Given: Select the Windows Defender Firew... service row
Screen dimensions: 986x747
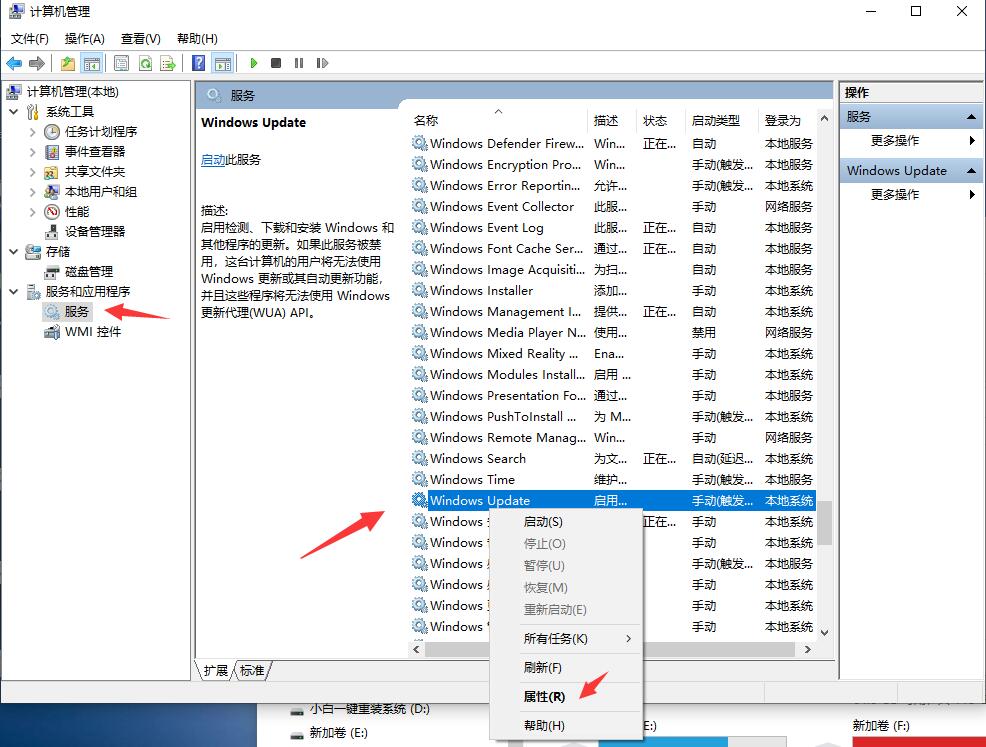Looking at the screenshot, I should [x=613, y=144].
